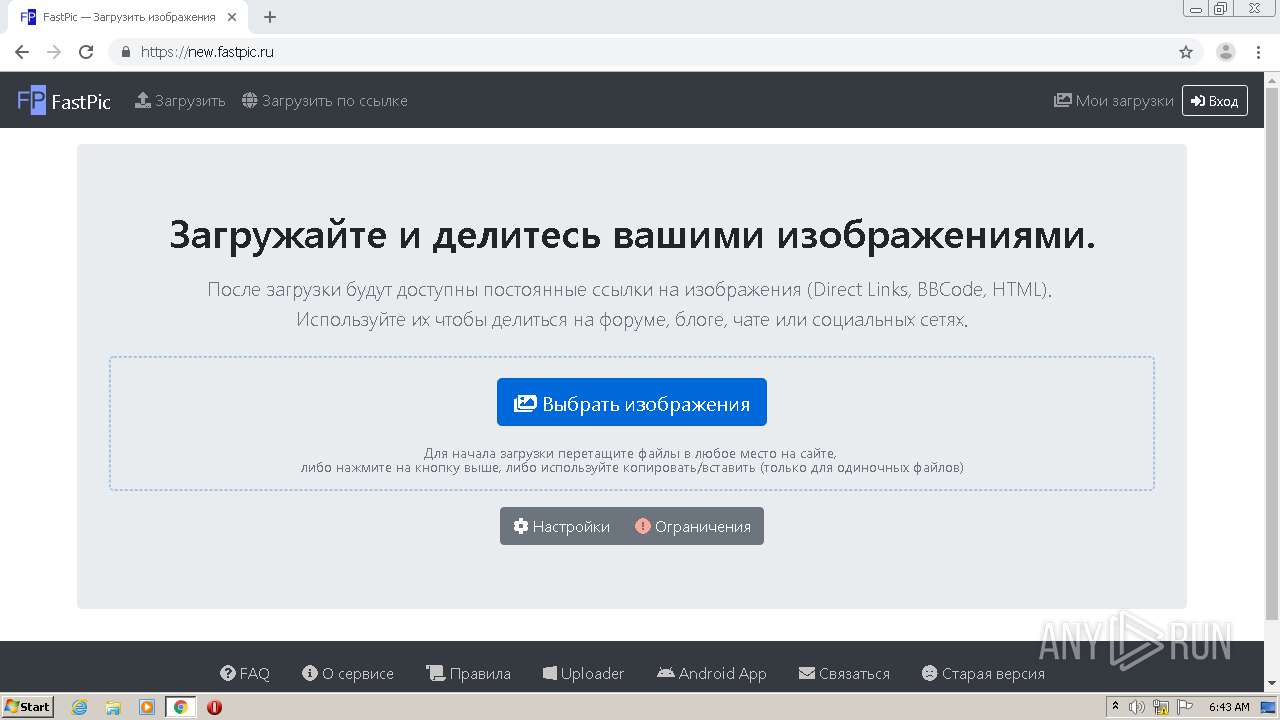Click dashed drop zone hint text
The width and height of the screenshot is (1280, 720).
click(x=632, y=460)
